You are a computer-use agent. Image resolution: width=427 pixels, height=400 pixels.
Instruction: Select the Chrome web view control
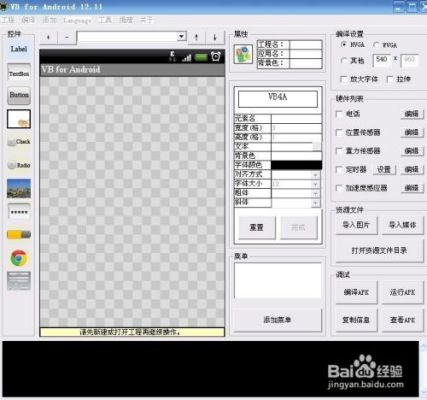(19, 258)
